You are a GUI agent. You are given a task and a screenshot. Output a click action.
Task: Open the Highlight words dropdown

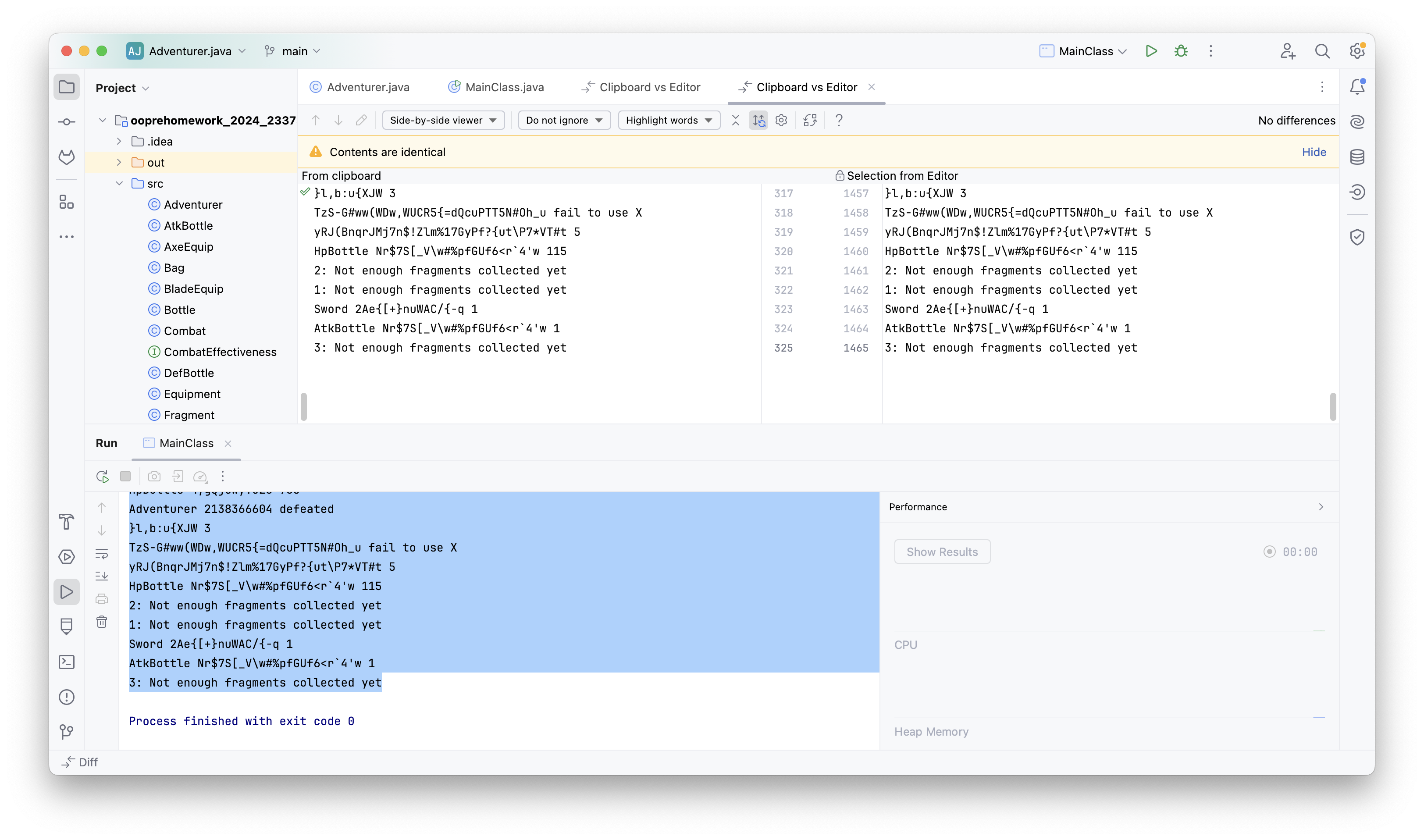click(669, 120)
